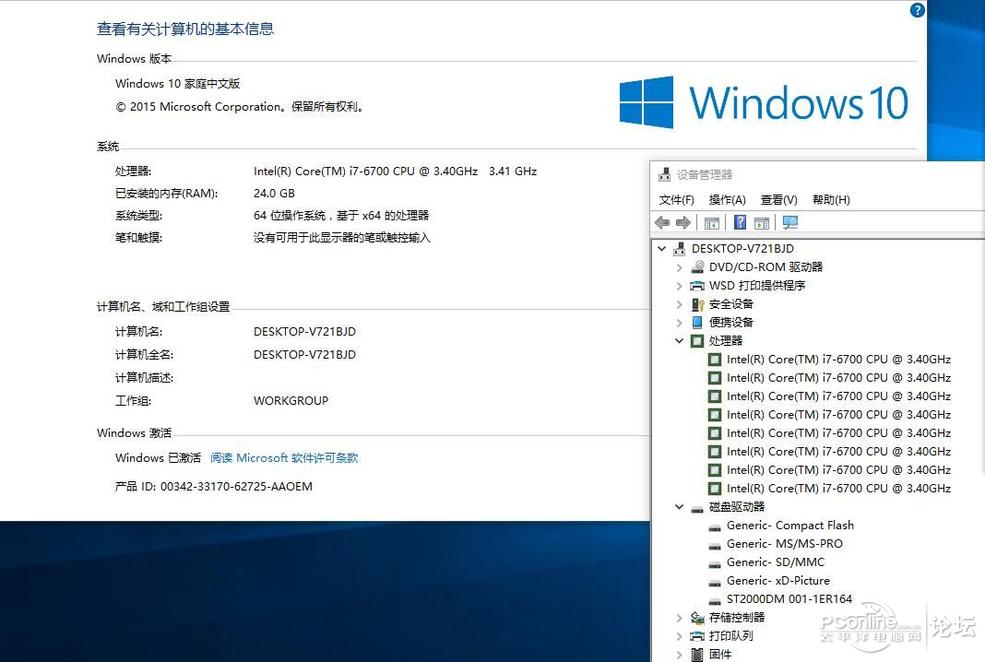Click the processor Intel(R) Core(TM) i7-6700 value in system info

395,171
